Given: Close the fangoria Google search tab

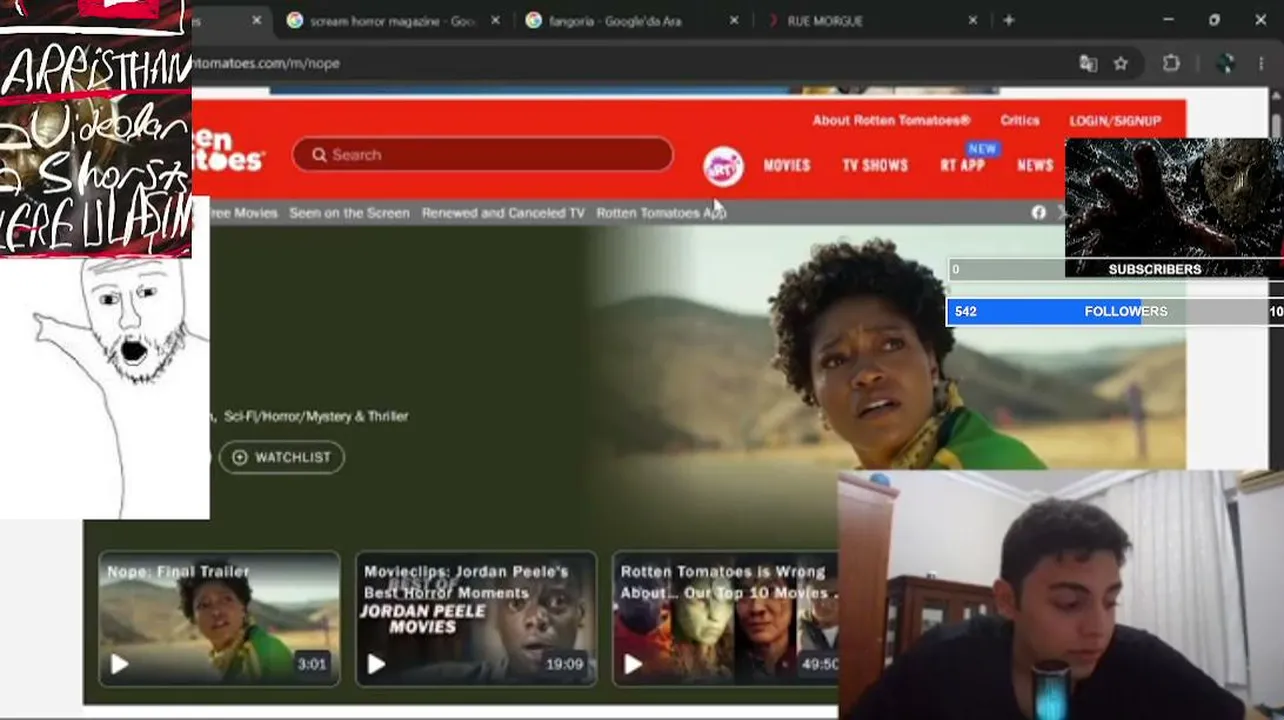Looking at the screenshot, I should coord(734,20).
